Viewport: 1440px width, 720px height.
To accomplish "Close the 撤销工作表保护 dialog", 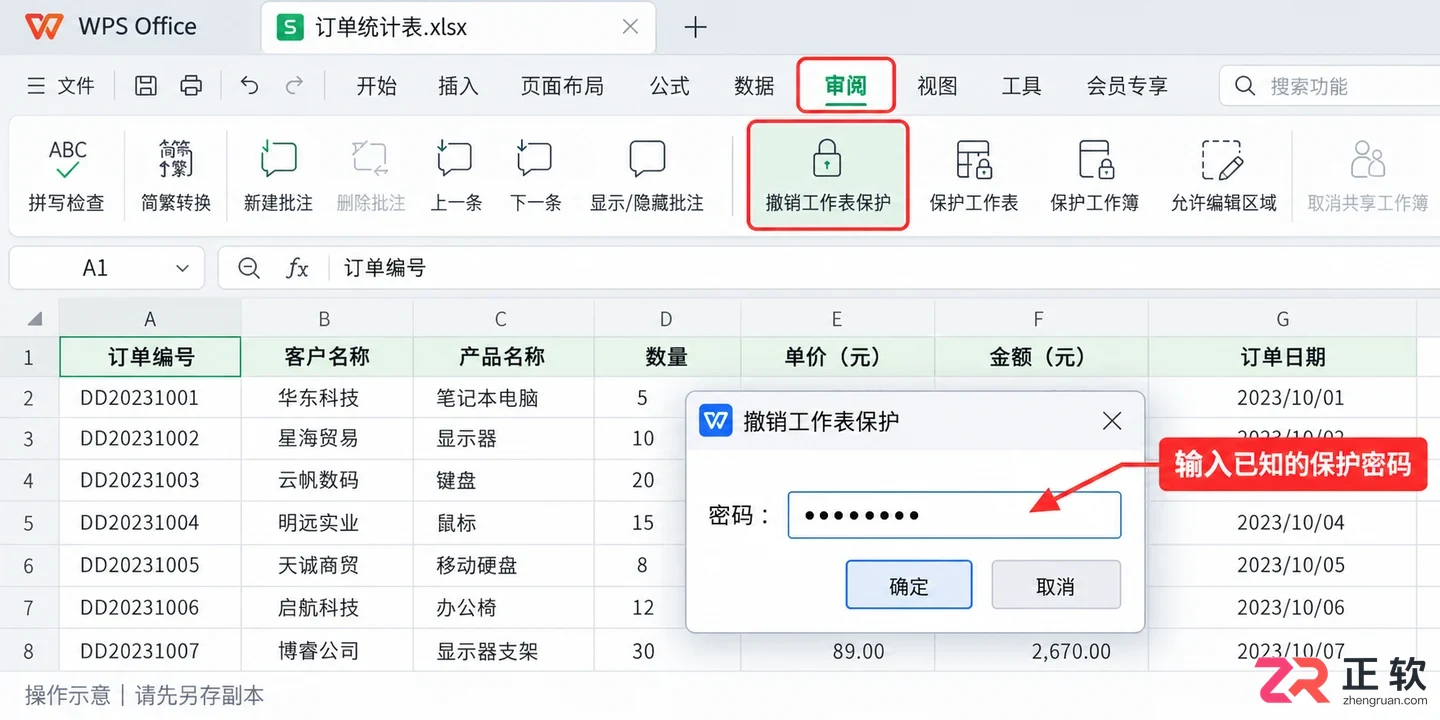I will pyautogui.click(x=1111, y=421).
